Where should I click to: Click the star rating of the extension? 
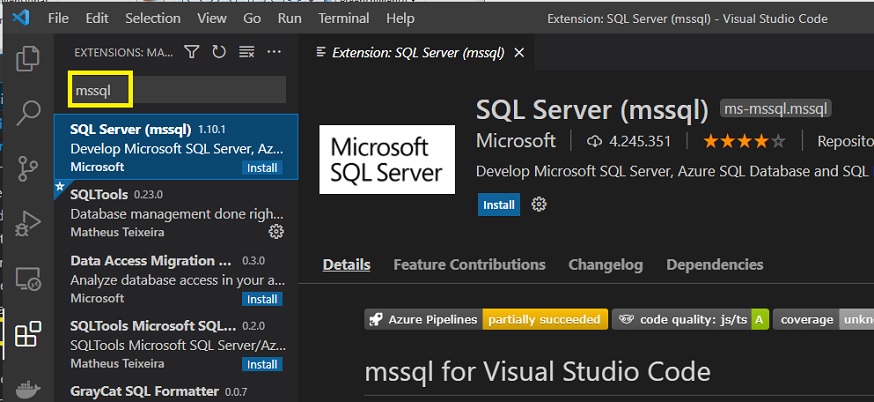click(744, 142)
